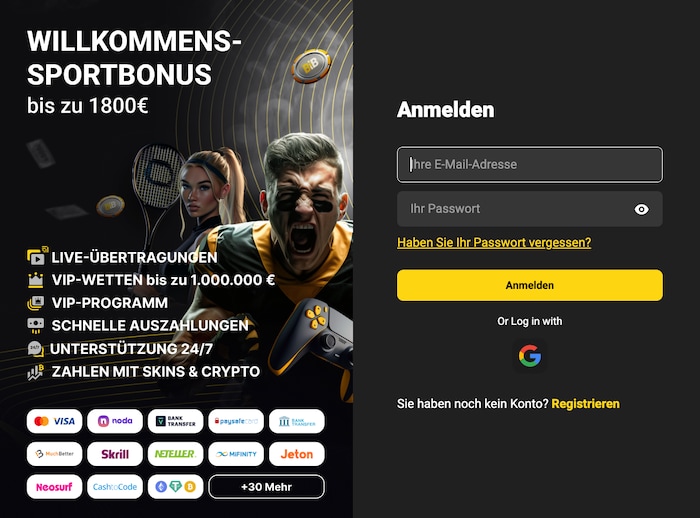Choose the MiFinity payment badge
The image size is (700, 518).
(x=236, y=454)
